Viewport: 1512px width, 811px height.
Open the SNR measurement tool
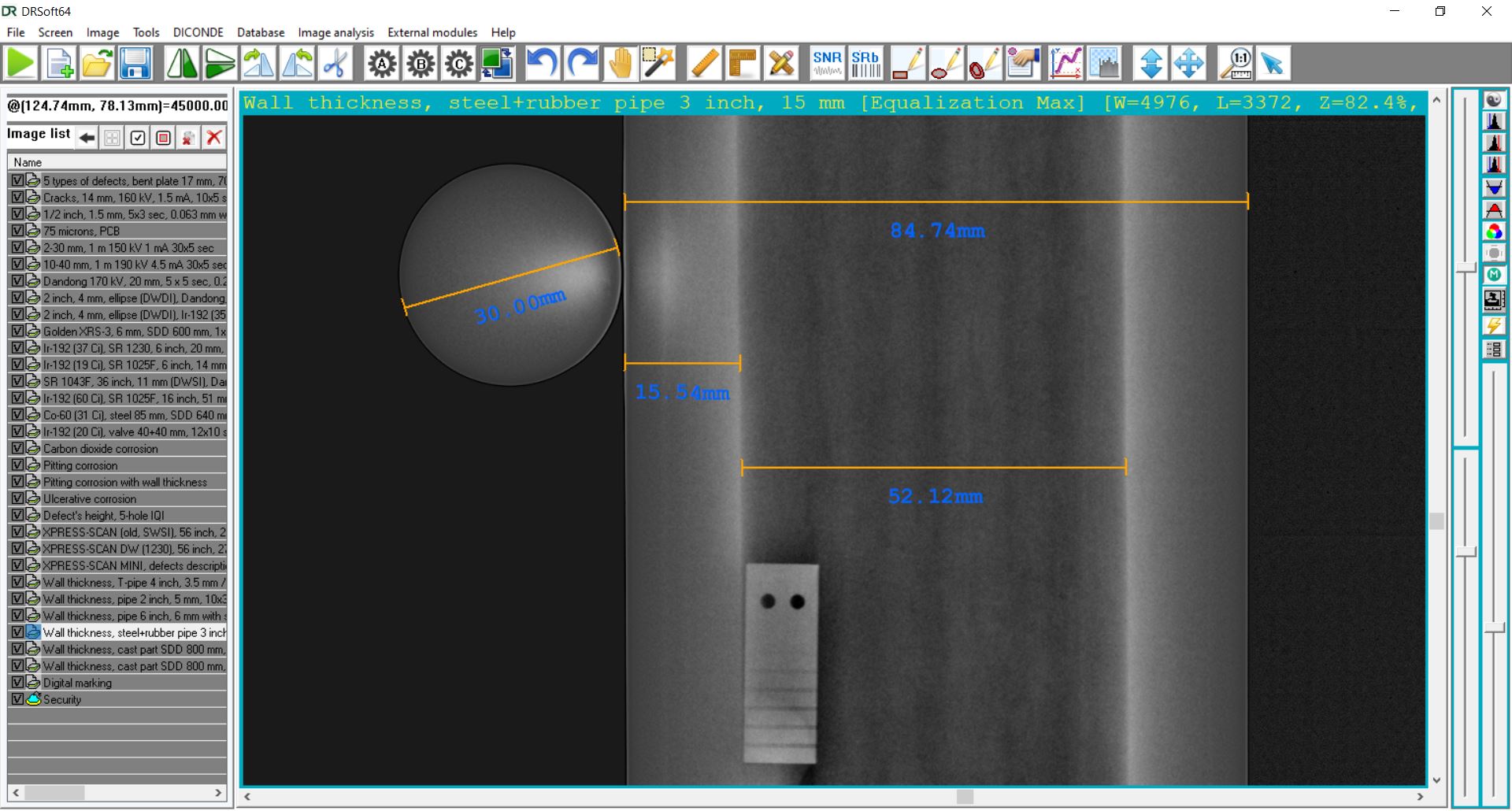point(828,64)
